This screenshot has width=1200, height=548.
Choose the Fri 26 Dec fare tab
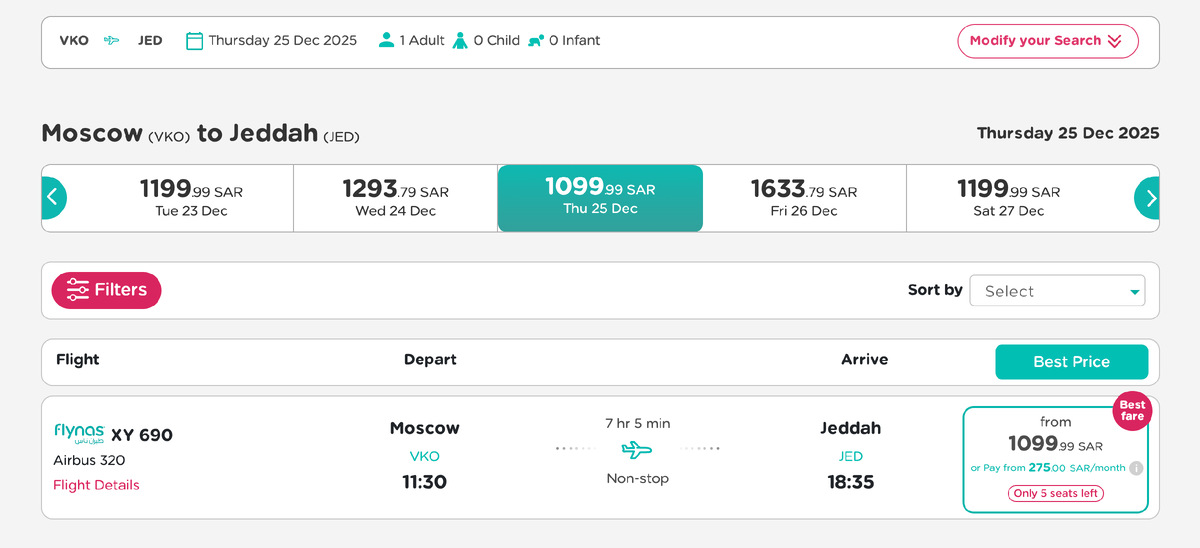pos(804,198)
